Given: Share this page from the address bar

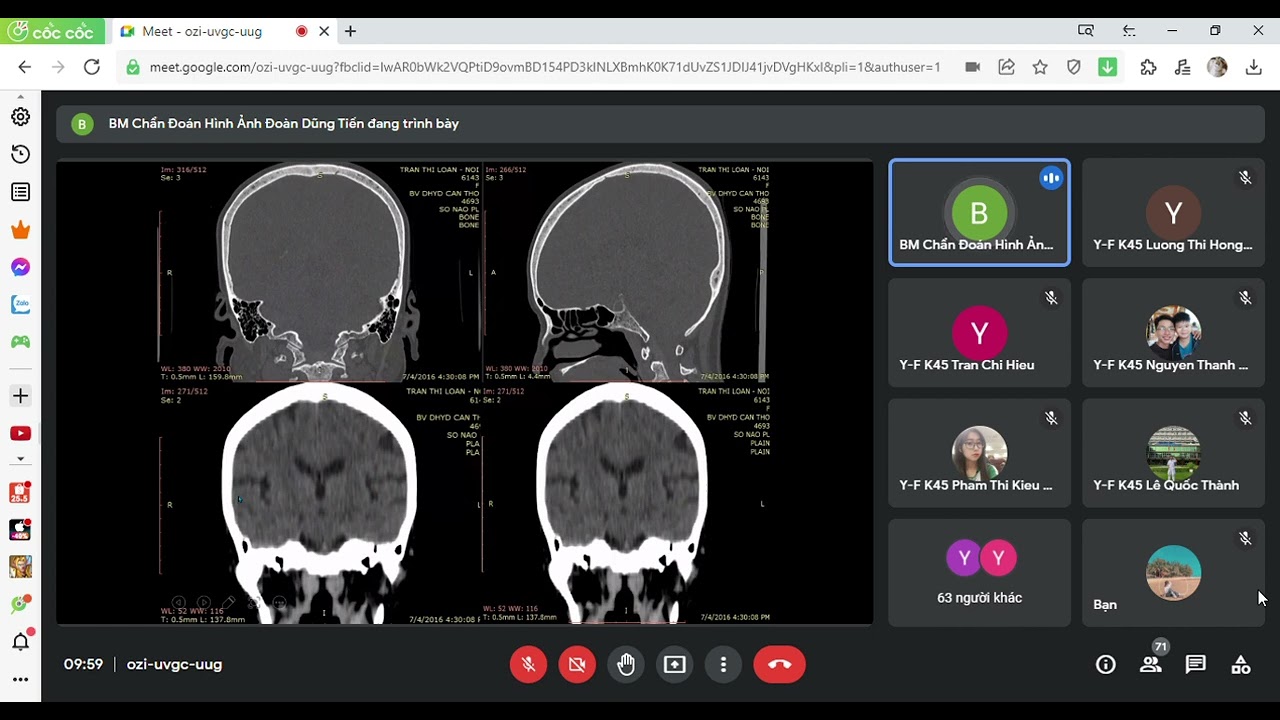Looking at the screenshot, I should click(x=1006, y=67).
